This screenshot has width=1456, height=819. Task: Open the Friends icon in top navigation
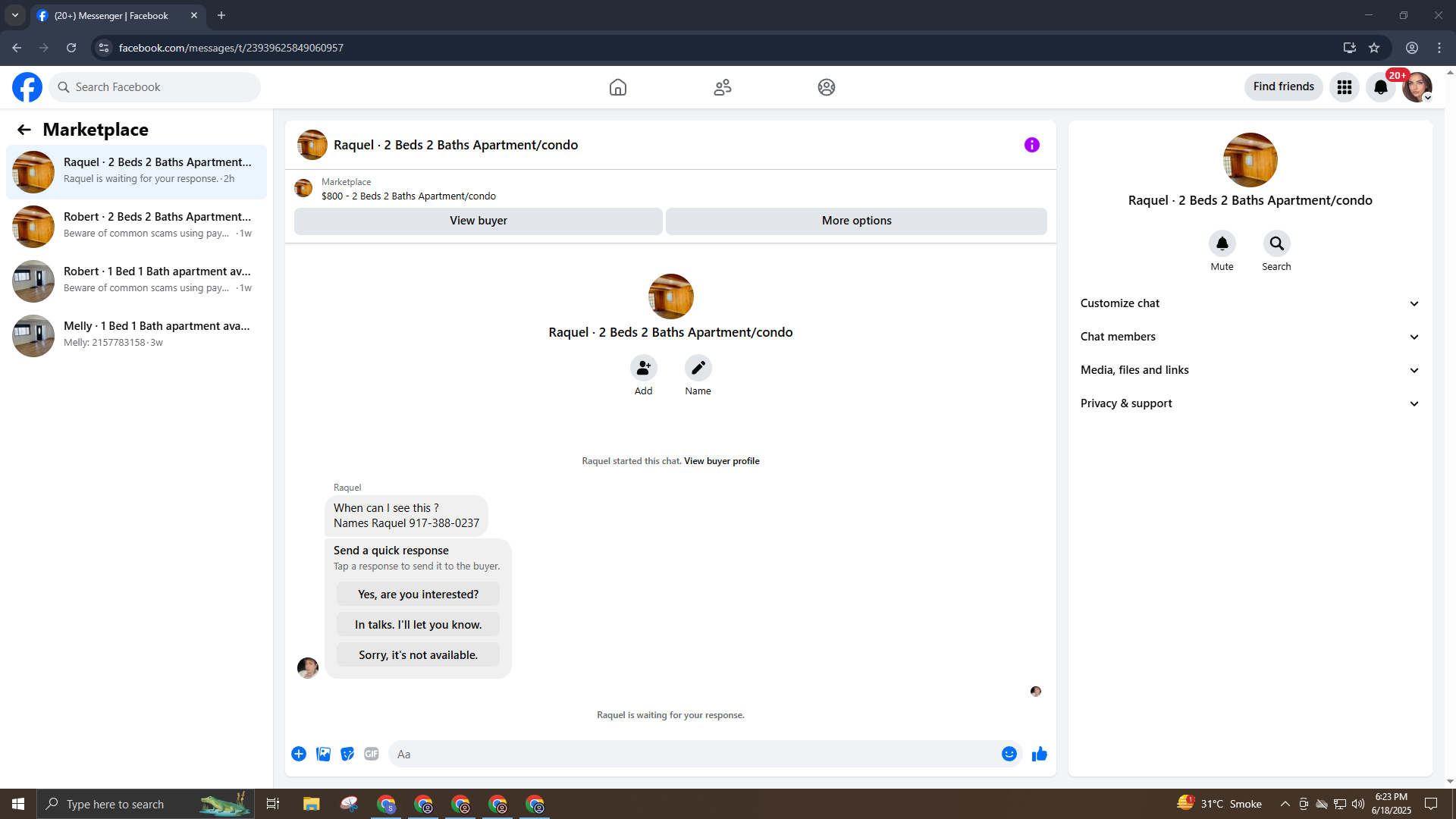[x=723, y=87]
